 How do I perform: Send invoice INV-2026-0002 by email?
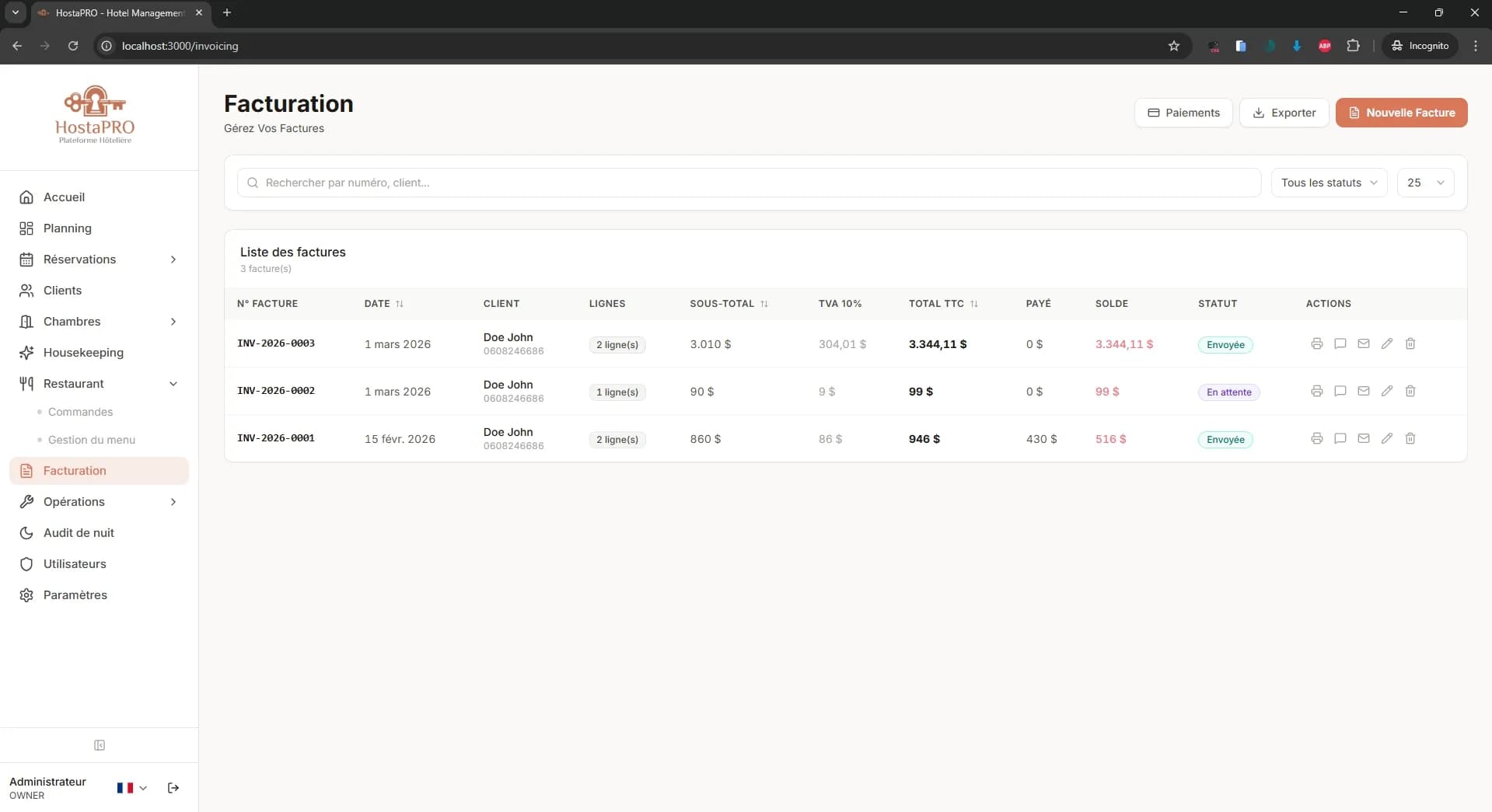pyautogui.click(x=1363, y=391)
